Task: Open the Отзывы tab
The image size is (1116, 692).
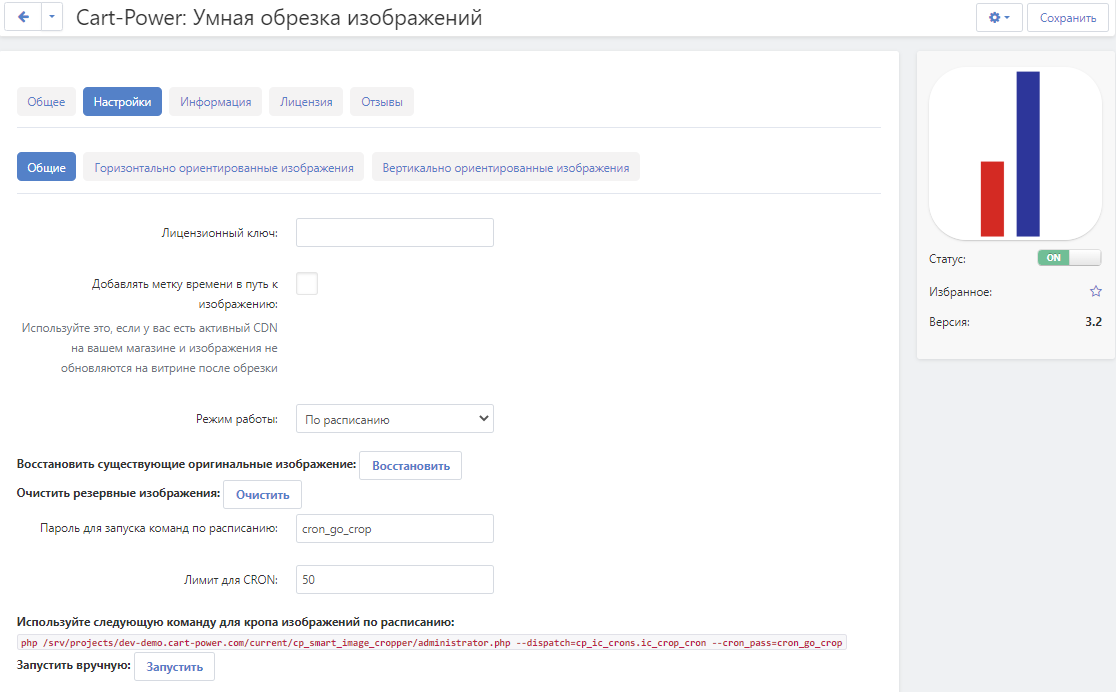Action: 381,102
